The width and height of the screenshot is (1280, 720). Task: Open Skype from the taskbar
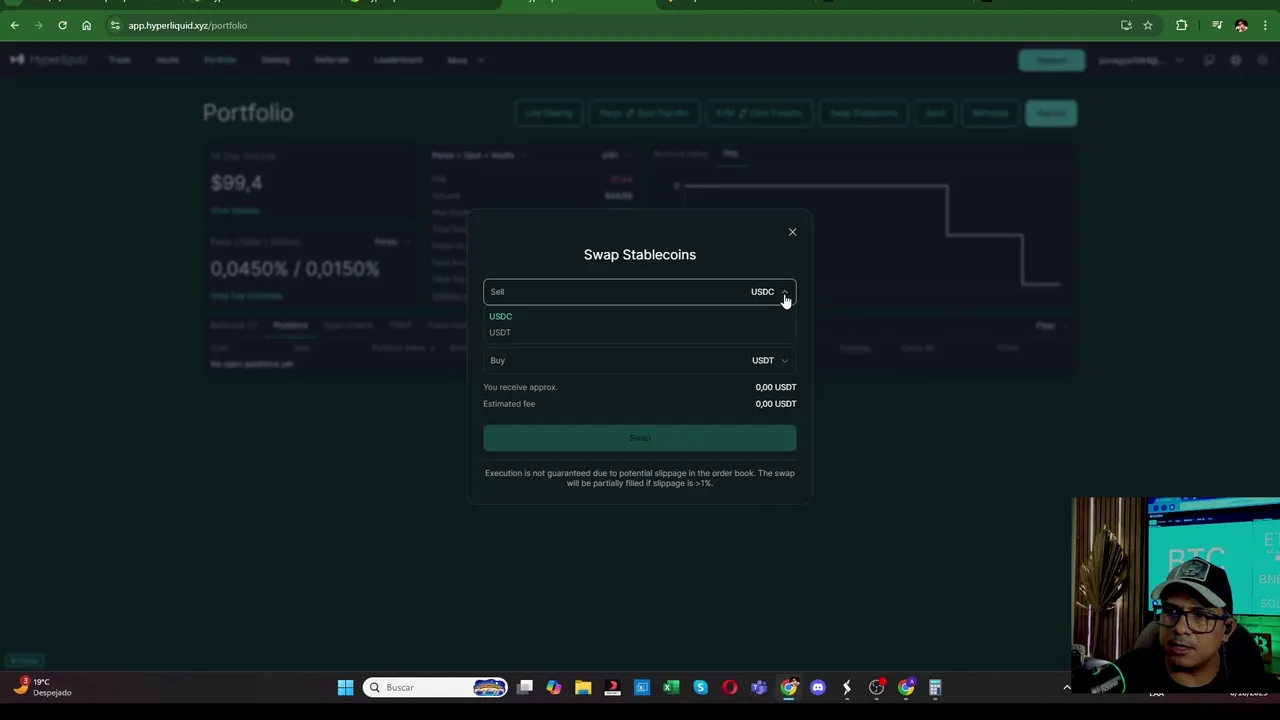pyautogui.click(x=700, y=688)
